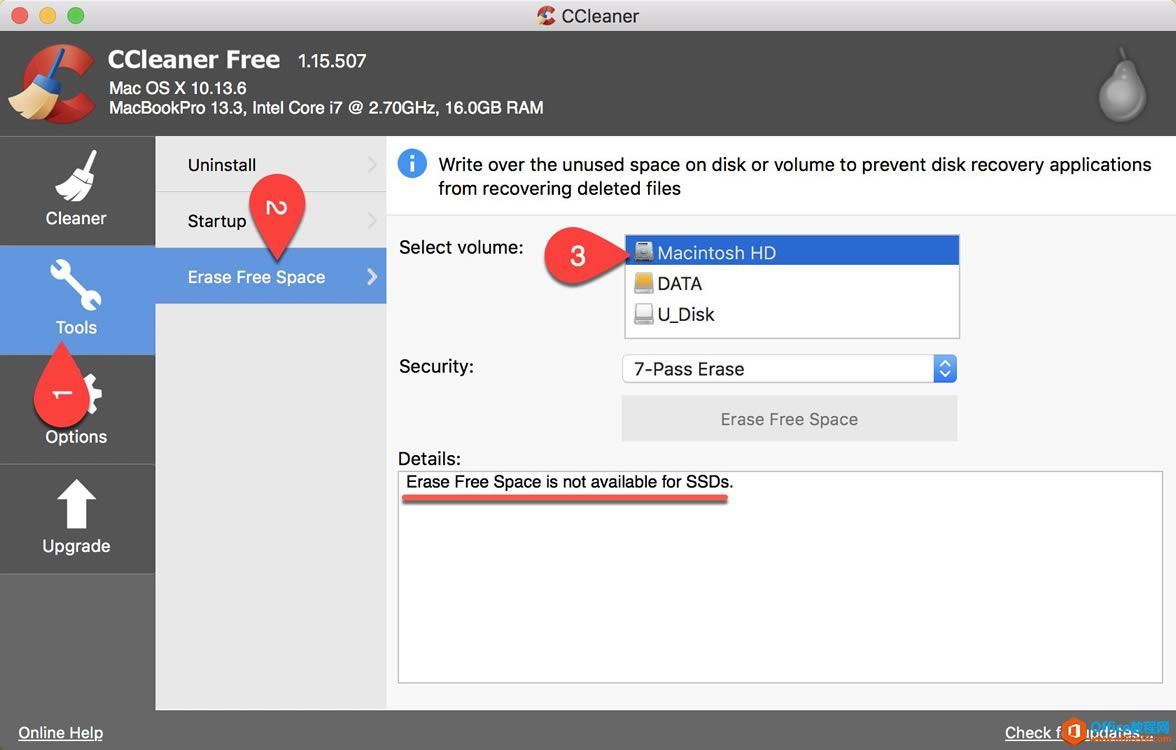The height and width of the screenshot is (750, 1176).
Task: Click the Erase Free Space chevron
Action: tap(372, 277)
